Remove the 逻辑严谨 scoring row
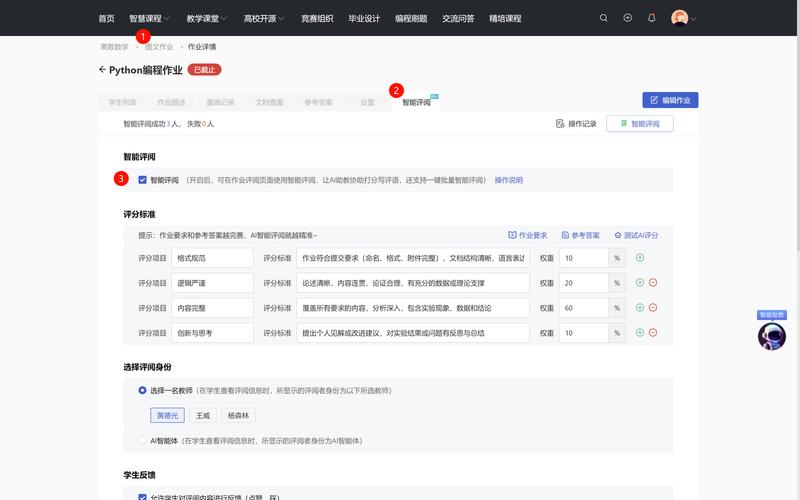 tap(653, 283)
